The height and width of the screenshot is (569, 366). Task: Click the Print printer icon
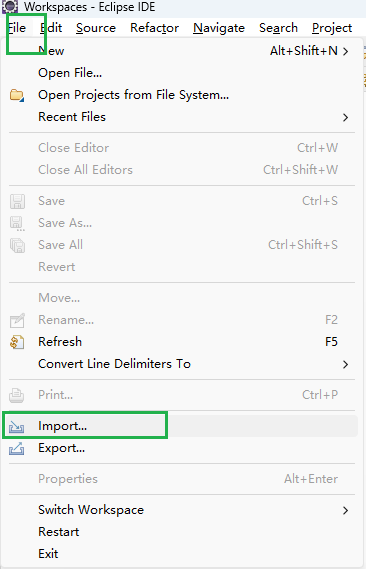tap(17, 396)
